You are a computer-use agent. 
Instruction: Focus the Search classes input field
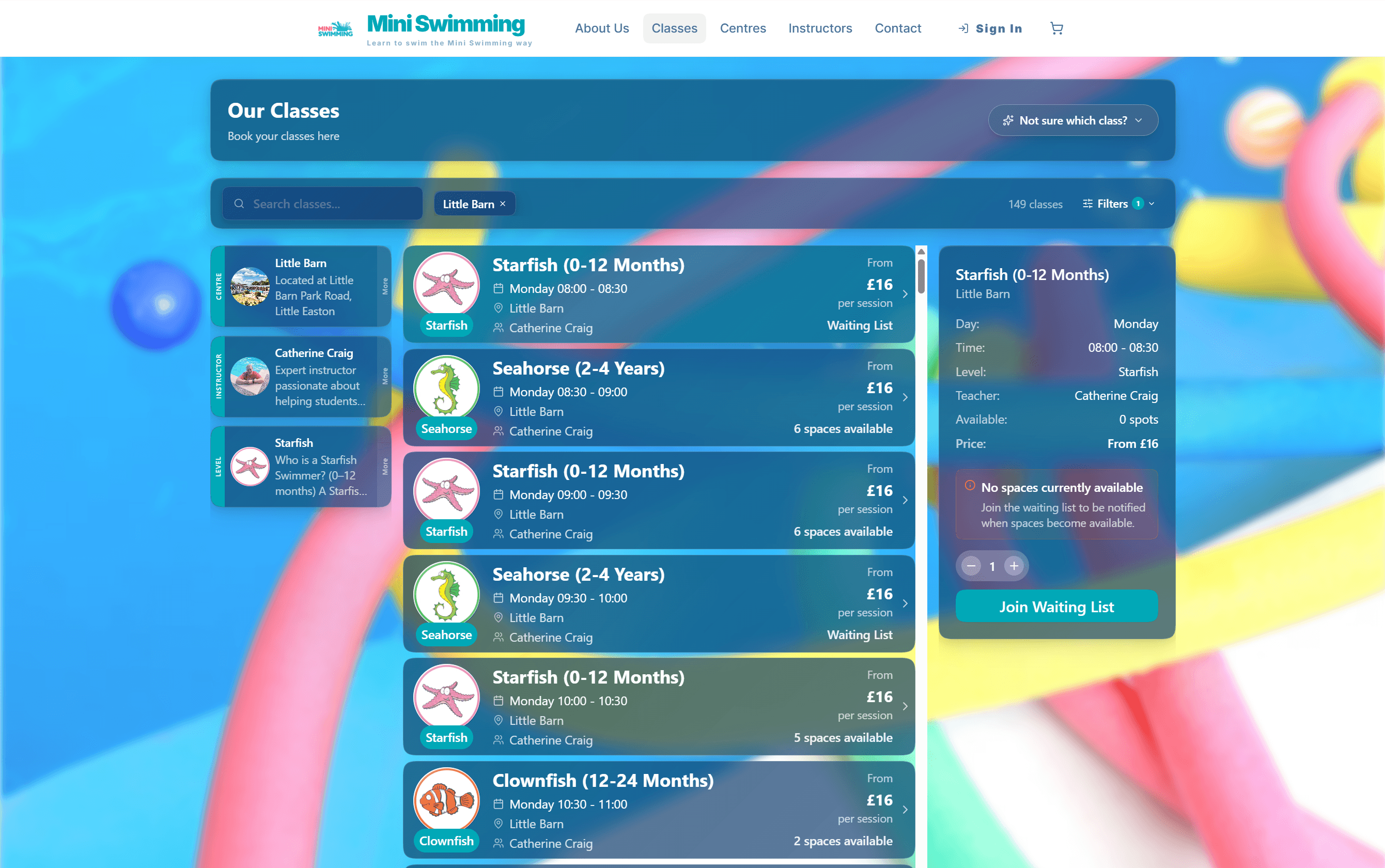tap(322, 204)
